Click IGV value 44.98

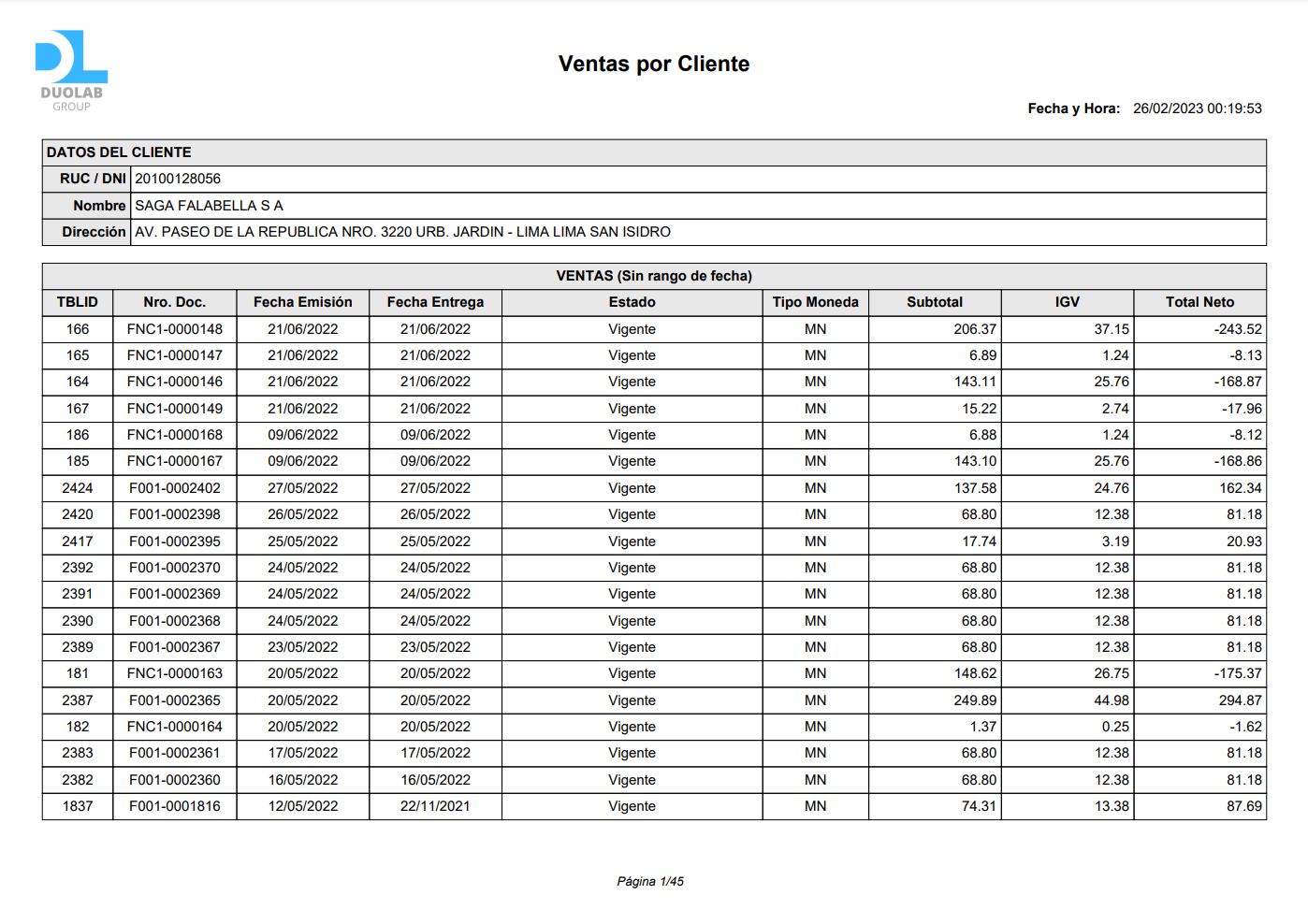[x=1112, y=700]
